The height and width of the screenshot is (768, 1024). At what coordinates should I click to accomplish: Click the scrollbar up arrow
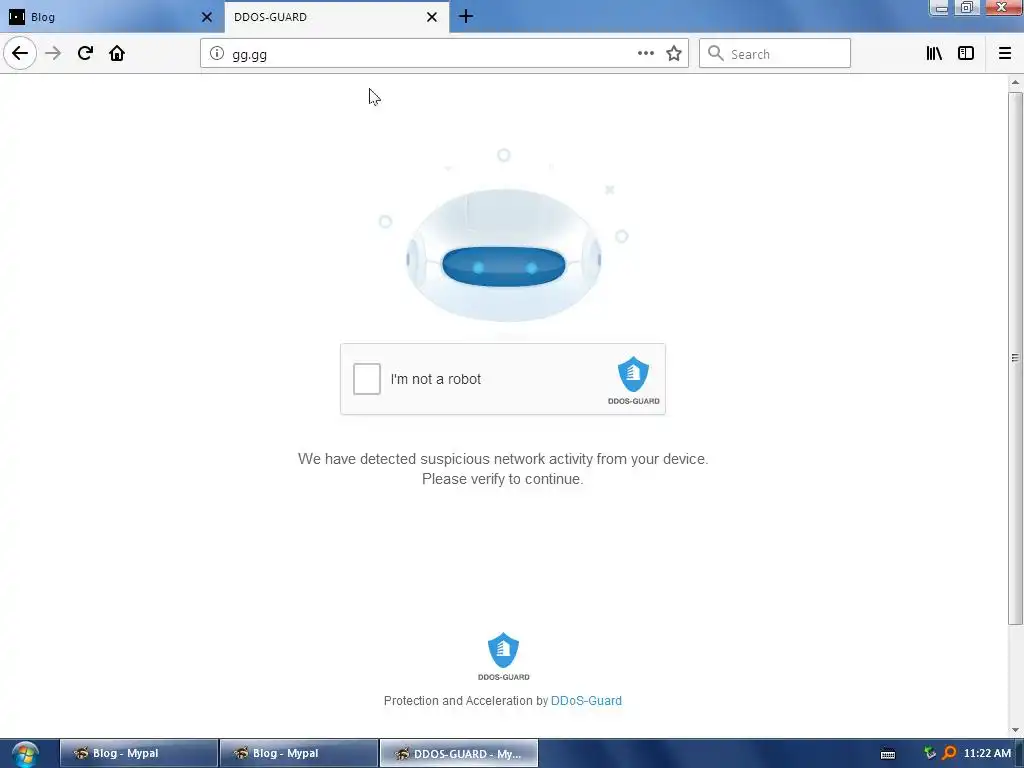click(x=1015, y=82)
